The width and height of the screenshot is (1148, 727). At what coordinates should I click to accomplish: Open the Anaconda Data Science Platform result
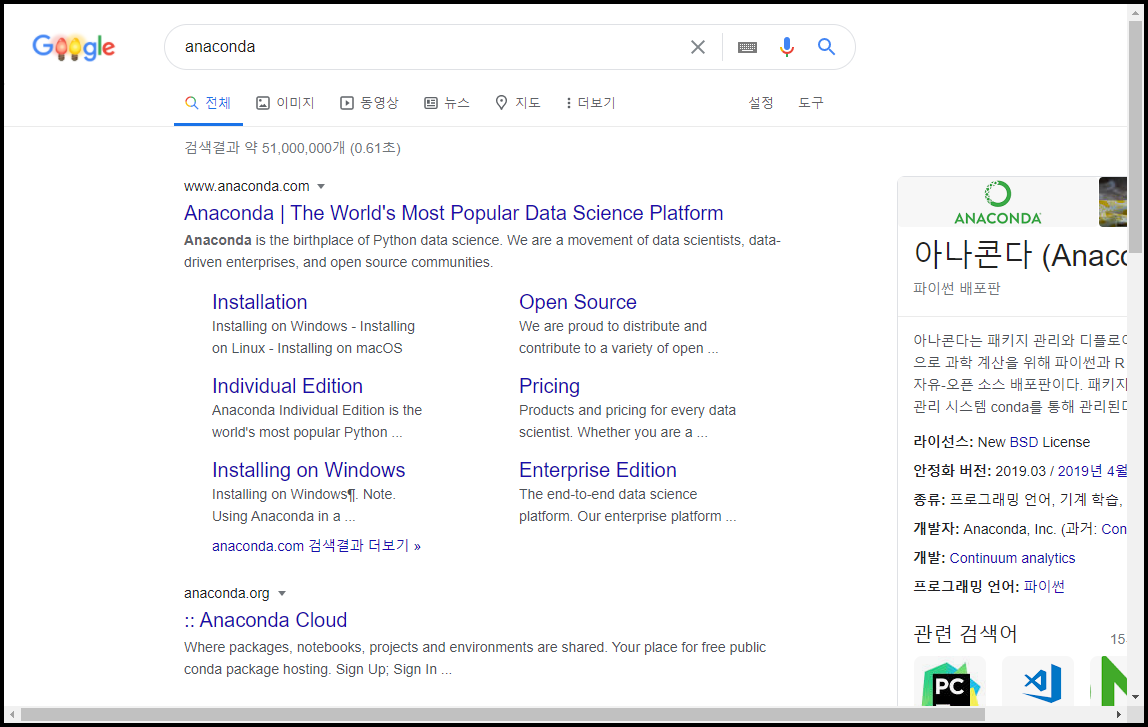coord(453,213)
